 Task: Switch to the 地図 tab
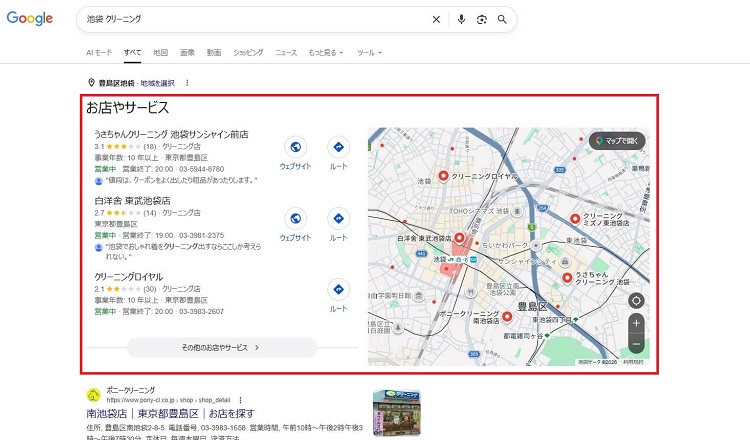(x=160, y=53)
